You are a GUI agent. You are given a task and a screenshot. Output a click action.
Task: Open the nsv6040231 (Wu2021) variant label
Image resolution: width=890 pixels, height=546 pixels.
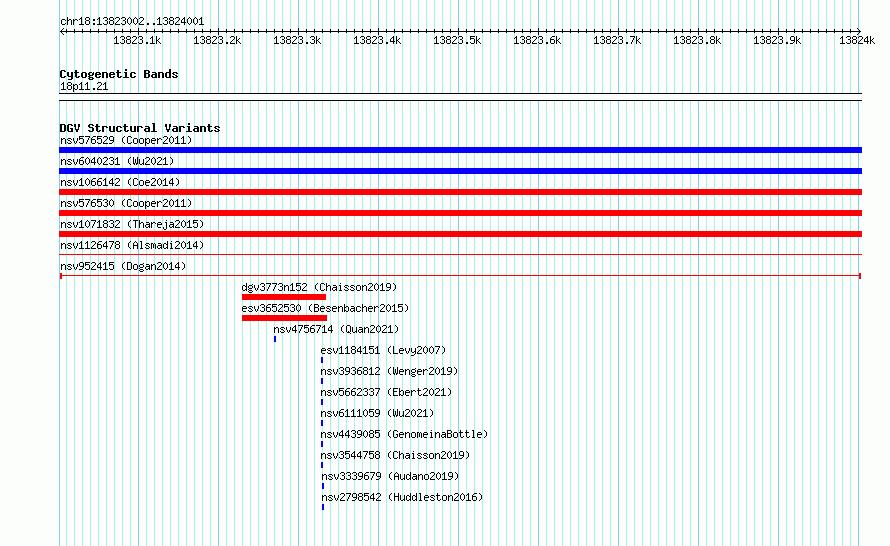point(117,161)
